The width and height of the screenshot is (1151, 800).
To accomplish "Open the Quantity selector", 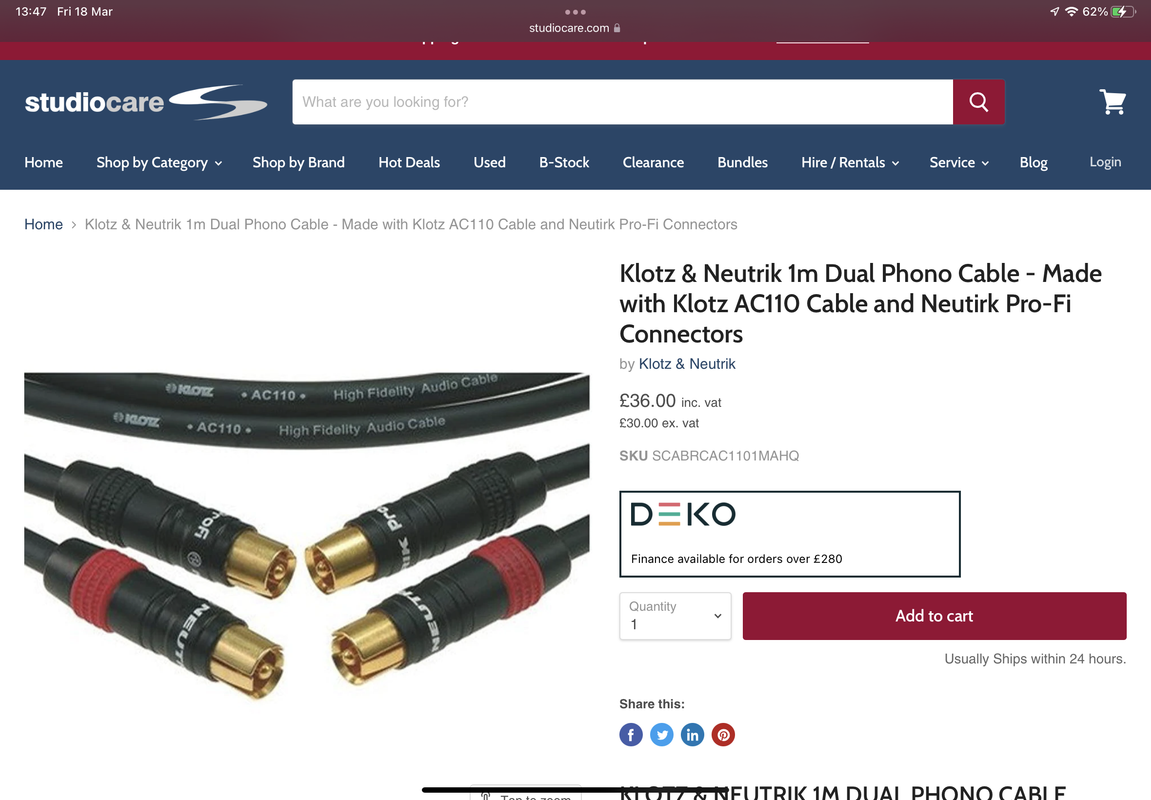I will point(675,616).
